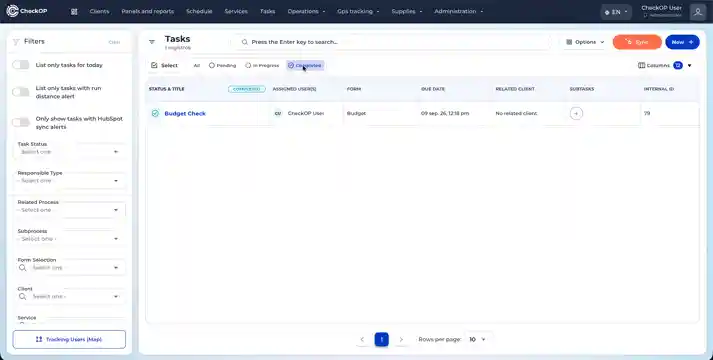This screenshot has height=360, width=713.
Task: Open the Subprocess dropdown
Action: click(69, 239)
